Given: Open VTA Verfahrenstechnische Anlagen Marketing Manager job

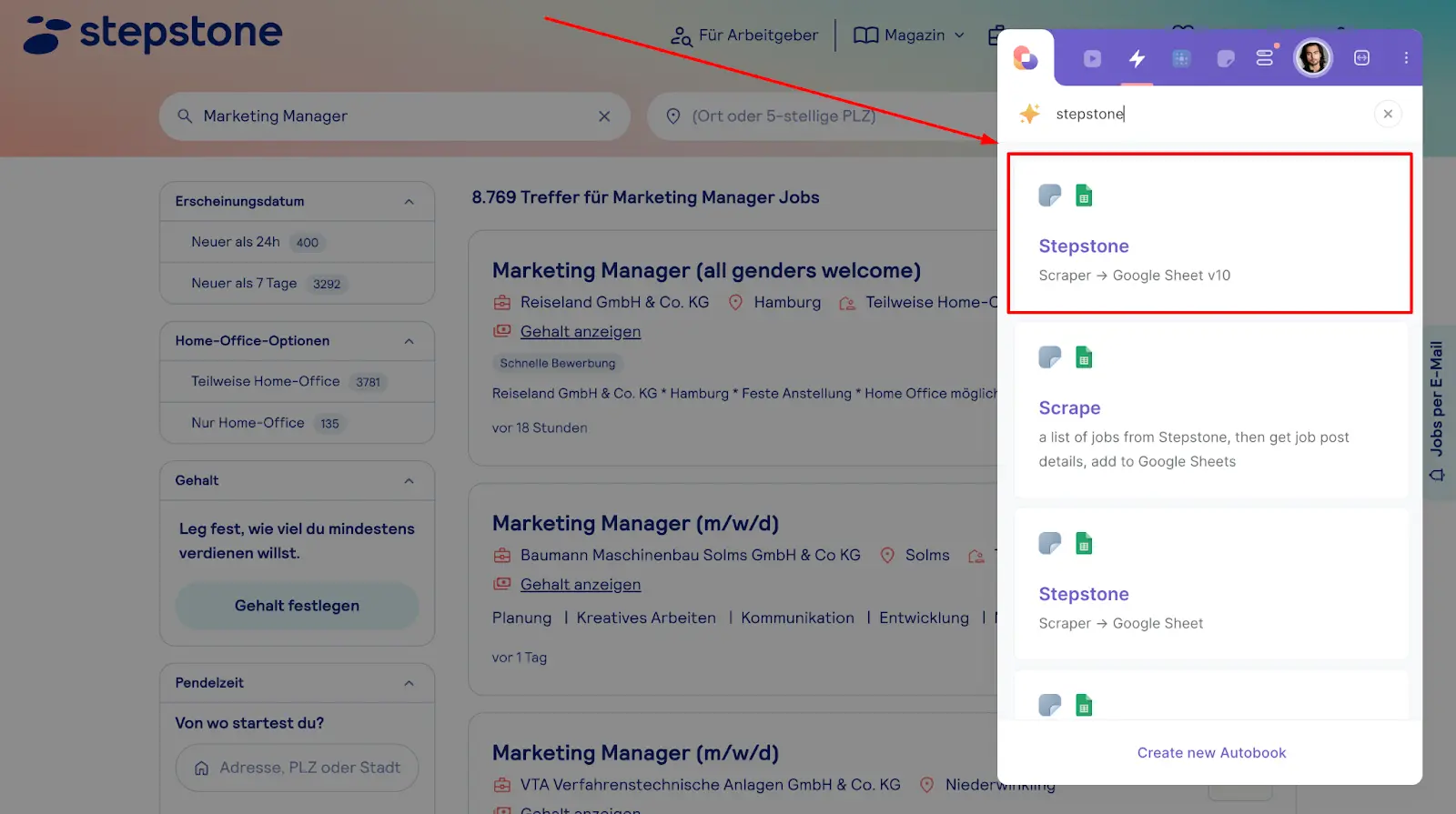Looking at the screenshot, I should (x=635, y=753).
